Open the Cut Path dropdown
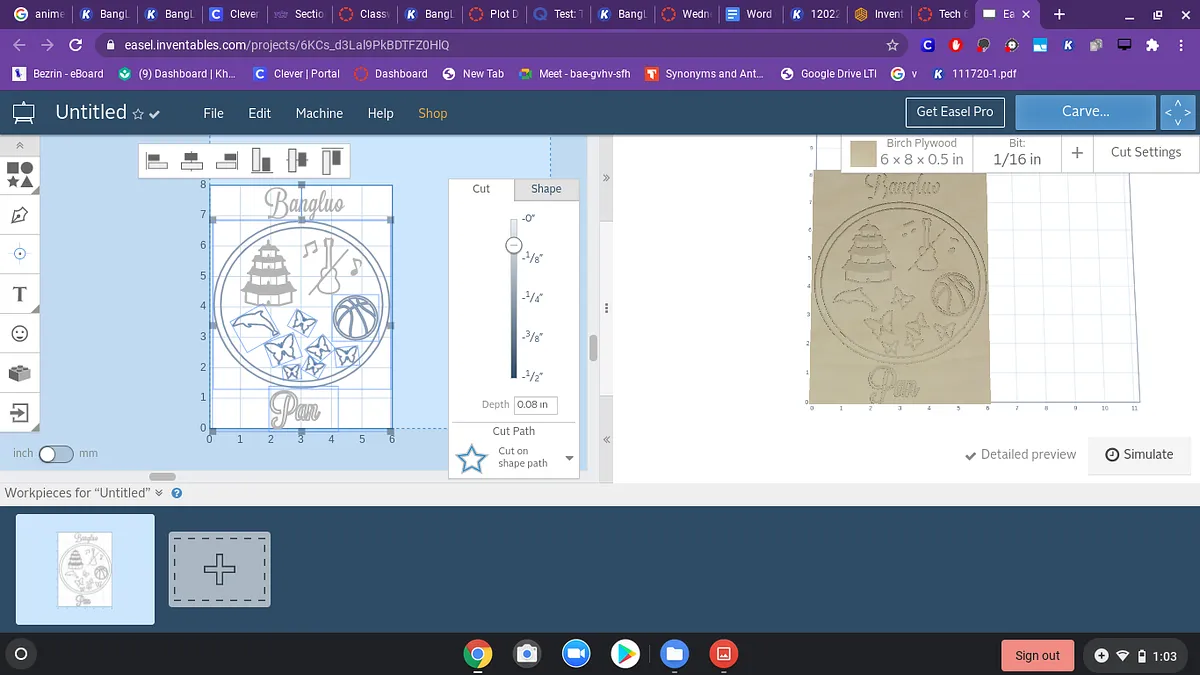The width and height of the screenshot is (1200, 675). [570, 458]
